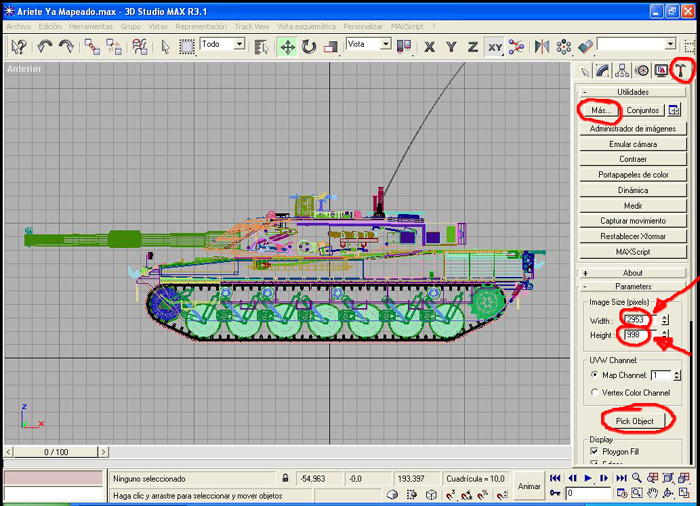The width and height of the screenshot is (700, 506).
Task: Open the Archivo menu
Action: [x=19, y=26]
